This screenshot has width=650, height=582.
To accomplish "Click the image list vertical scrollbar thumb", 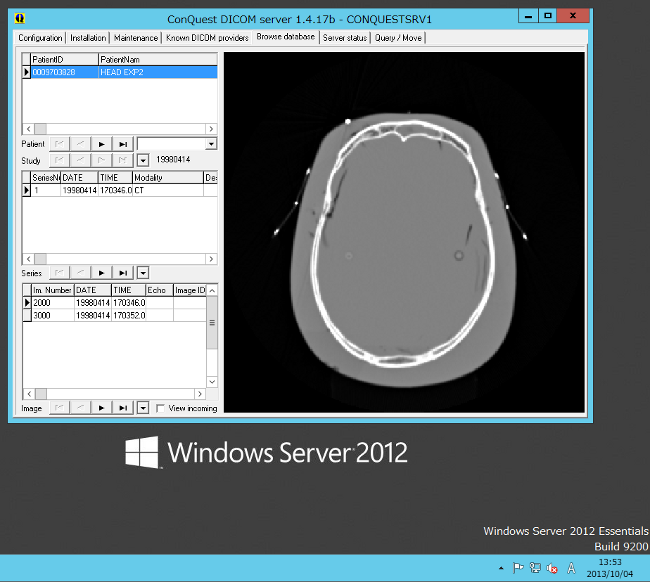I will (212, 323).
